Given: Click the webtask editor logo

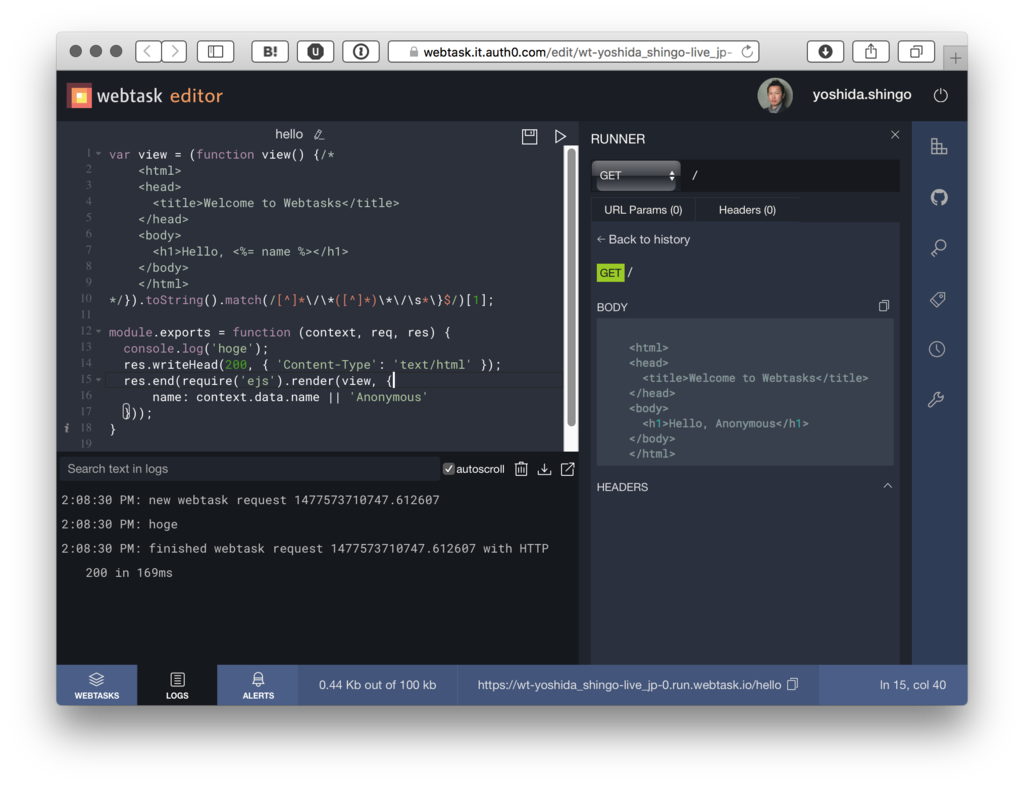Looking at the screenshot, I should tap(145, 96).
